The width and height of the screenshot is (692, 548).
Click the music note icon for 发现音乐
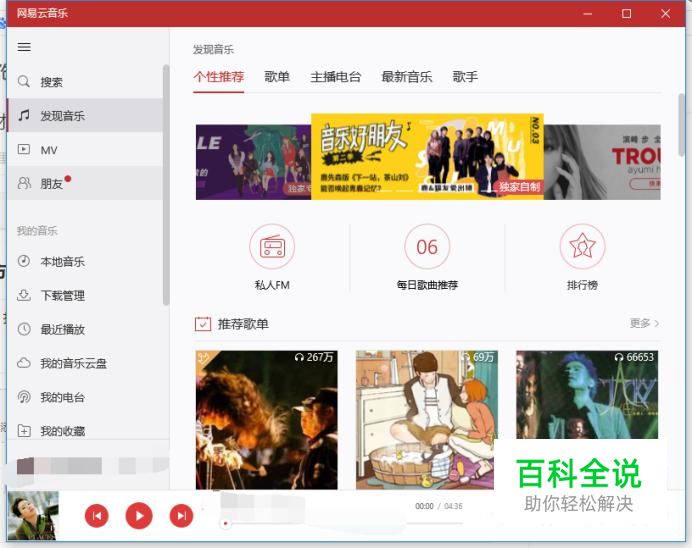[24, 116]
